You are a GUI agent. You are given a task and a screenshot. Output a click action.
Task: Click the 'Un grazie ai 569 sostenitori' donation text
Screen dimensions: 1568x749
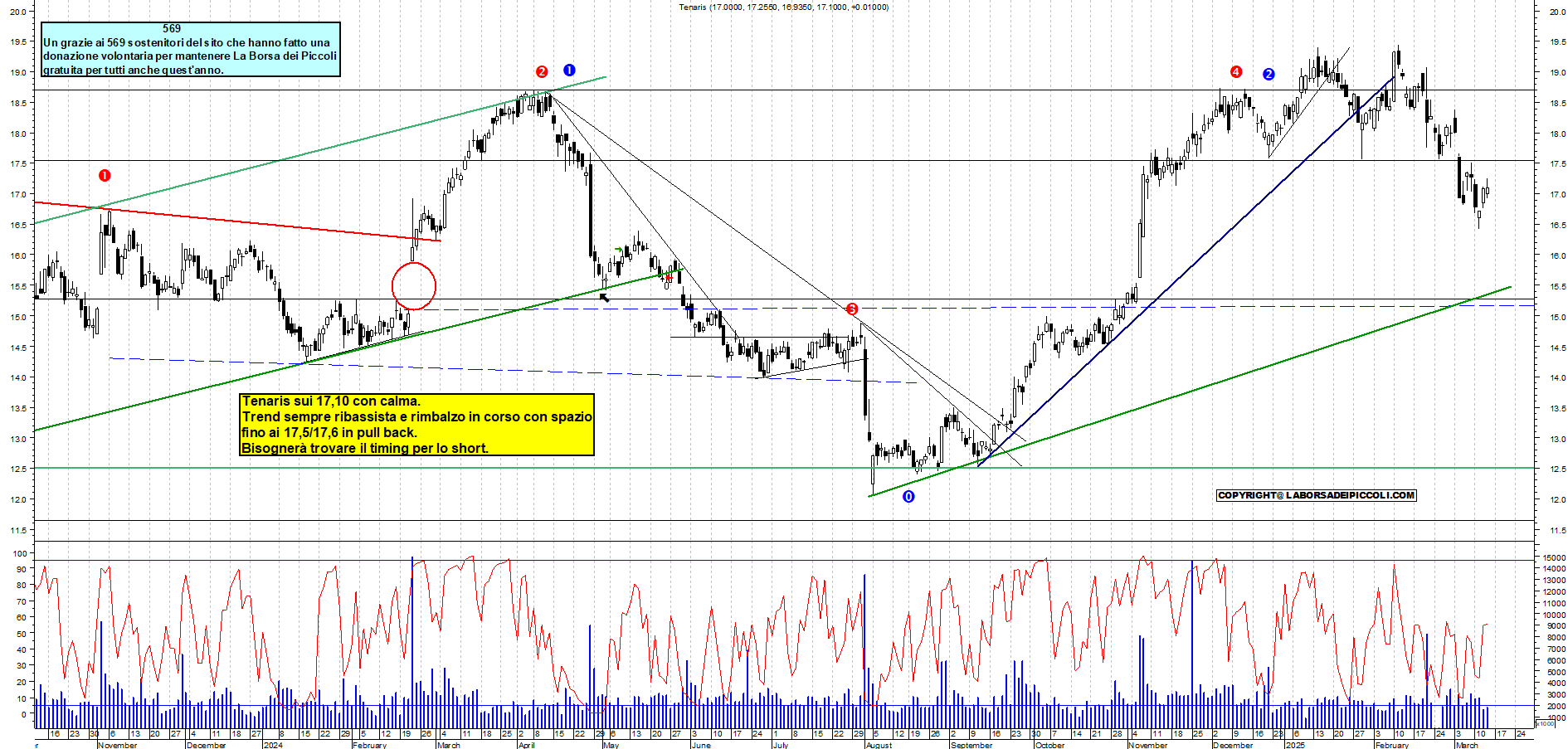[x=190, y=56]
